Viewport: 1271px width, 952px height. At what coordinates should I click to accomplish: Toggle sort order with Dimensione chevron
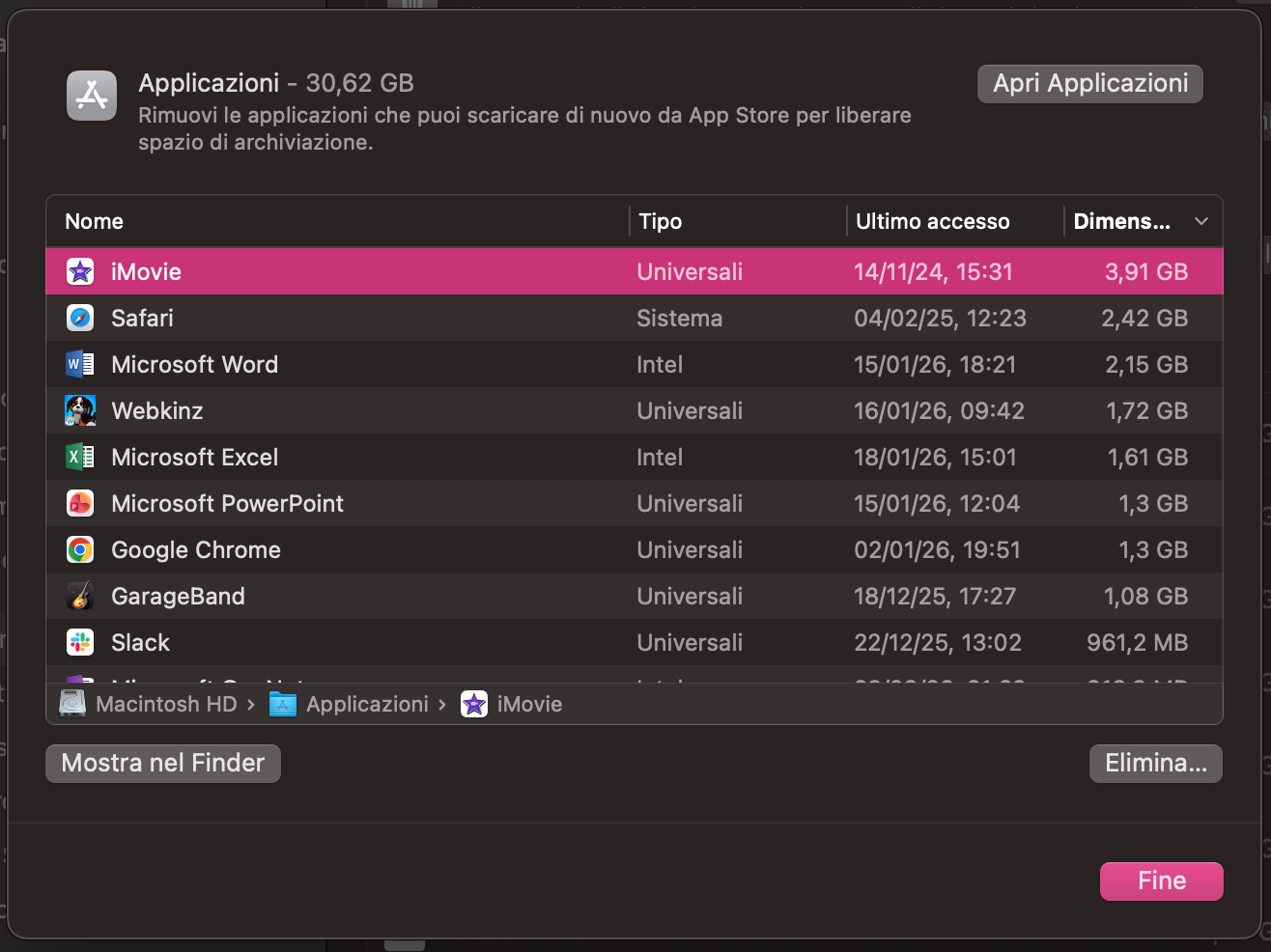[1200, 222]
